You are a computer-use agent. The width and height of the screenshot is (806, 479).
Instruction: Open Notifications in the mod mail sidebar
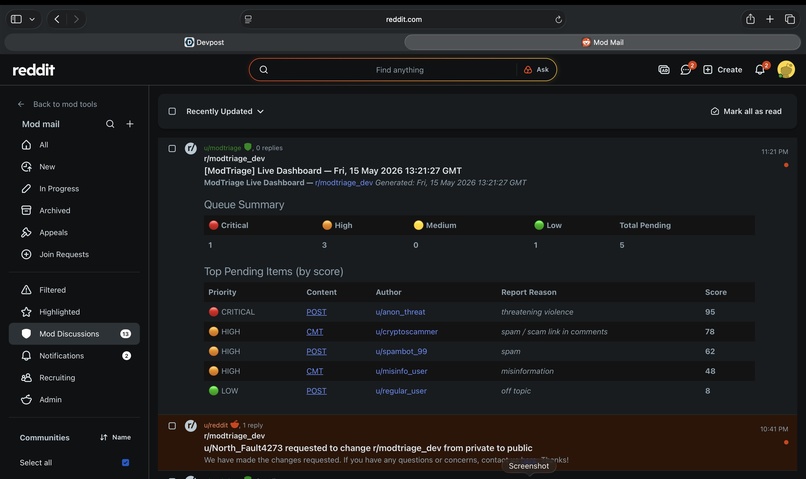(74, 356)
